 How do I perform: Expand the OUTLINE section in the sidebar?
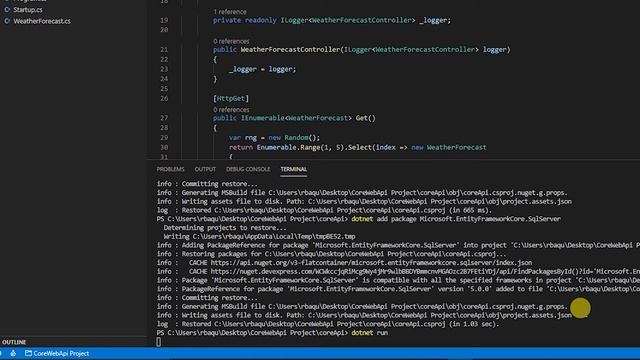click(14, 342)
